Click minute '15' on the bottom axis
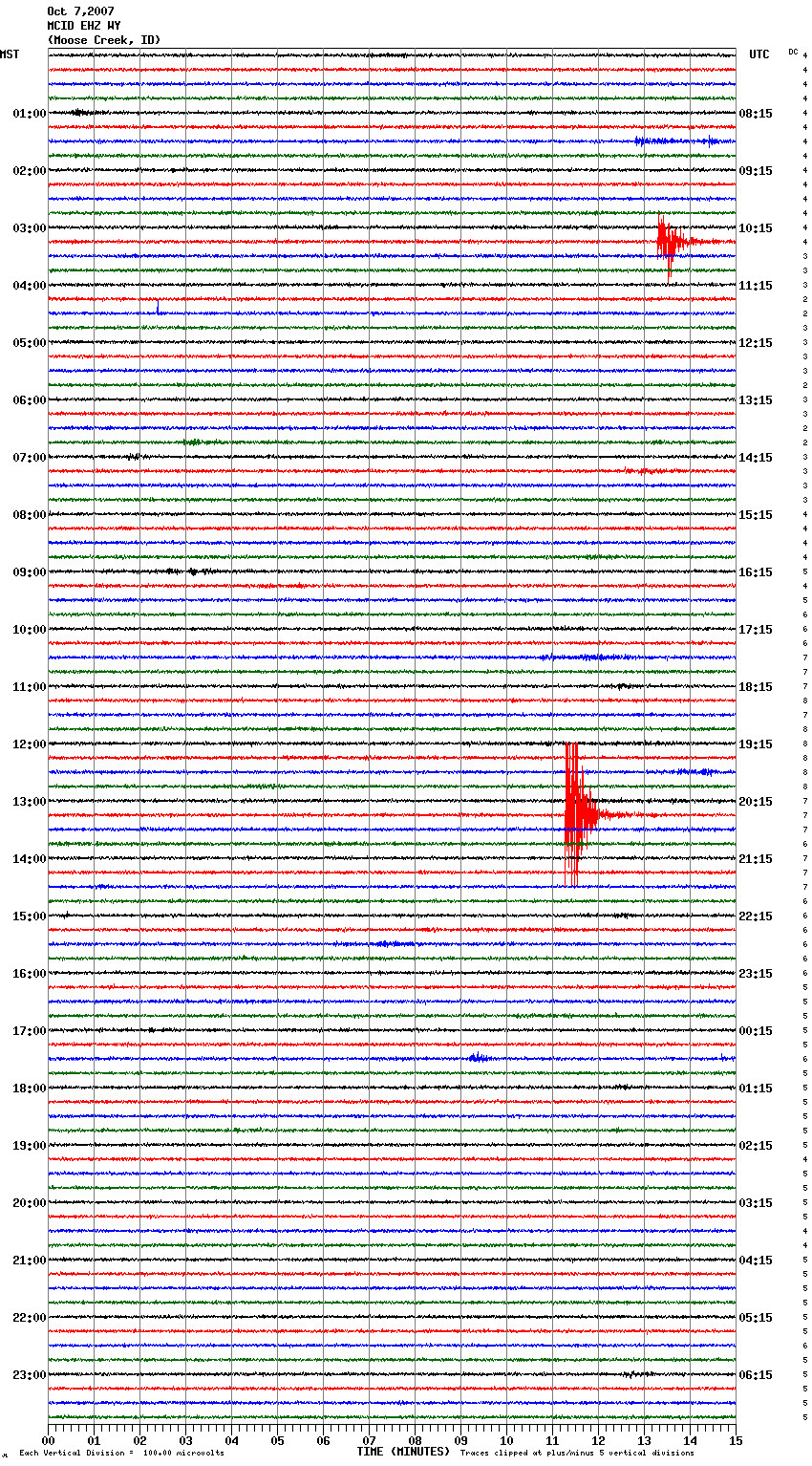The width and height of the screenshot is (812, 1466). point(736,1441)
